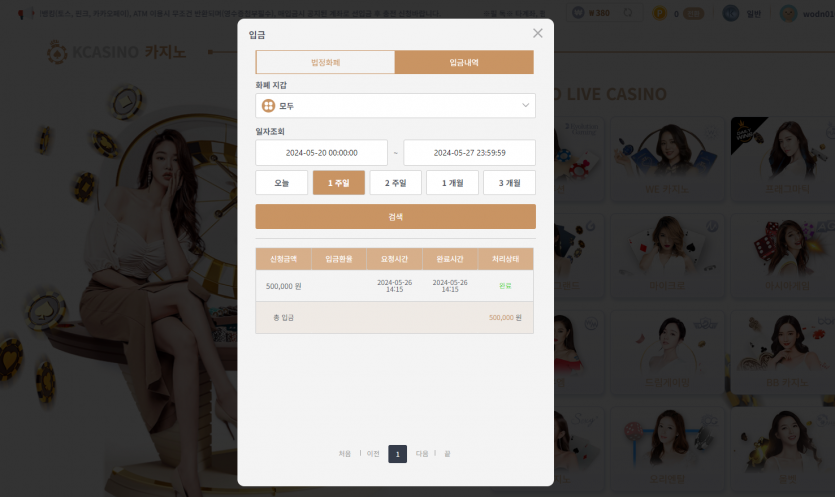Click the start date field 2024-05-20 00:00:00
Viewport: 835px width, 497px height.
pyautogui.click(x=321, y=153)
